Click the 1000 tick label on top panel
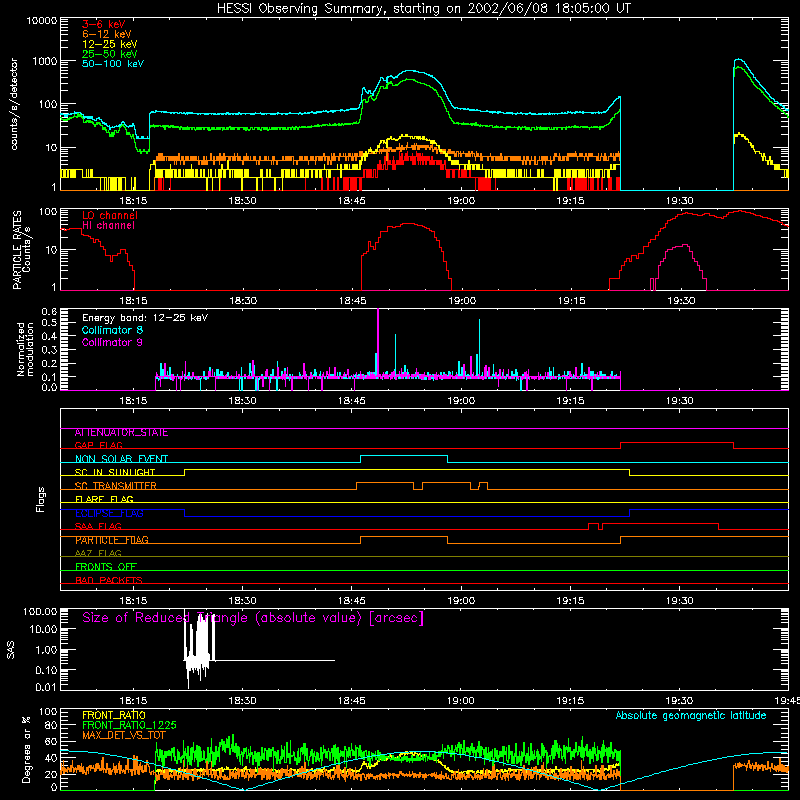 tap(44, 61)
